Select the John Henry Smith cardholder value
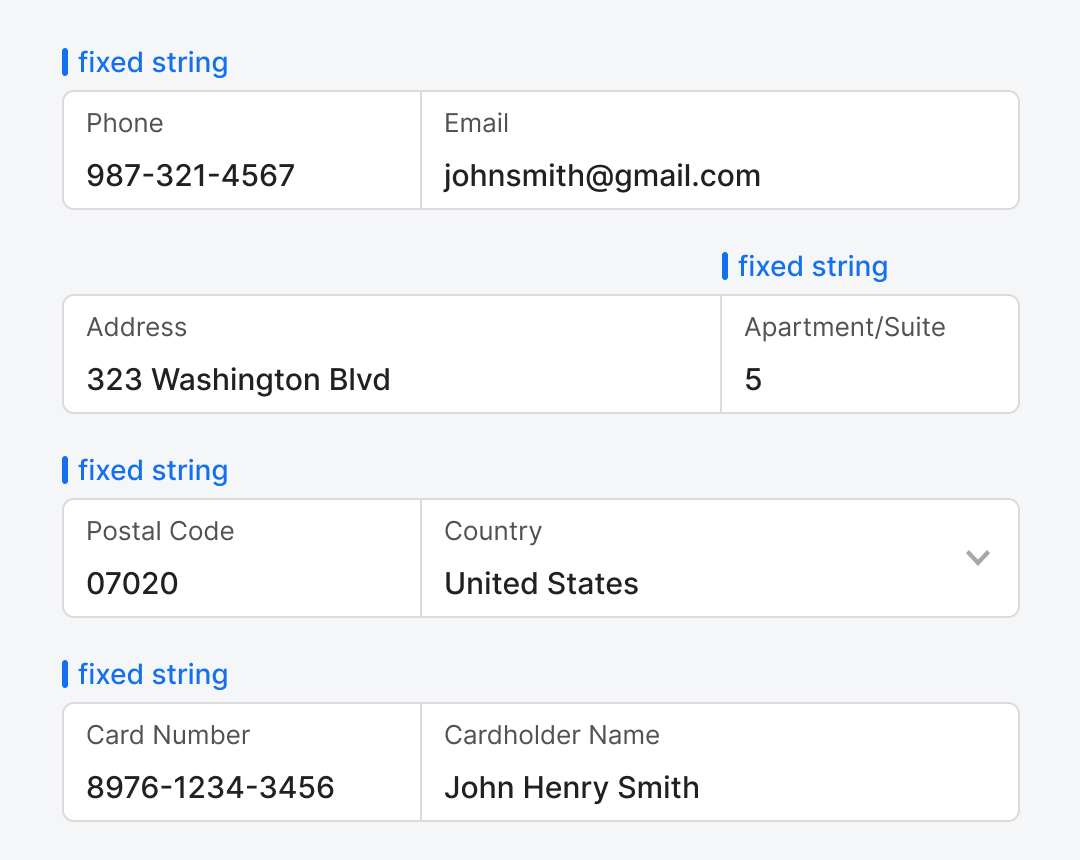This screenshot has height=860, width=1080. click(x=571, y=788)
